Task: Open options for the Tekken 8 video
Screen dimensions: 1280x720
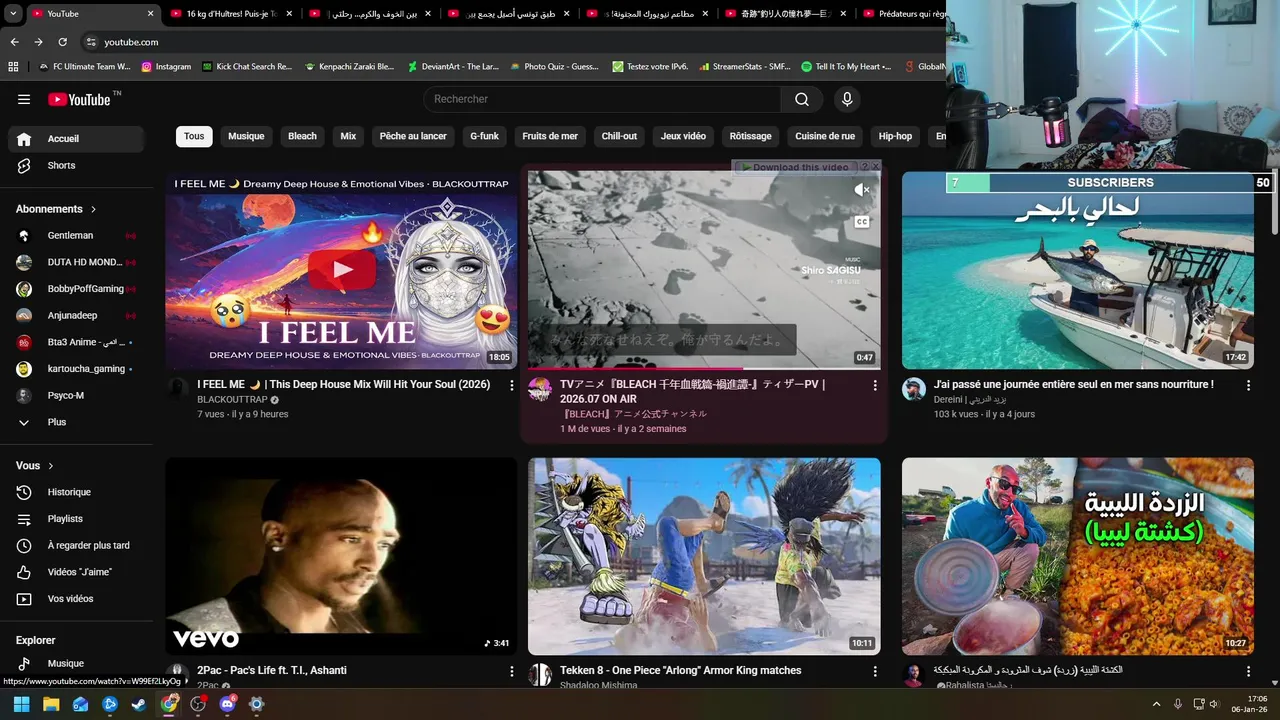Action: pyautogui.click(x=875, y=671)
